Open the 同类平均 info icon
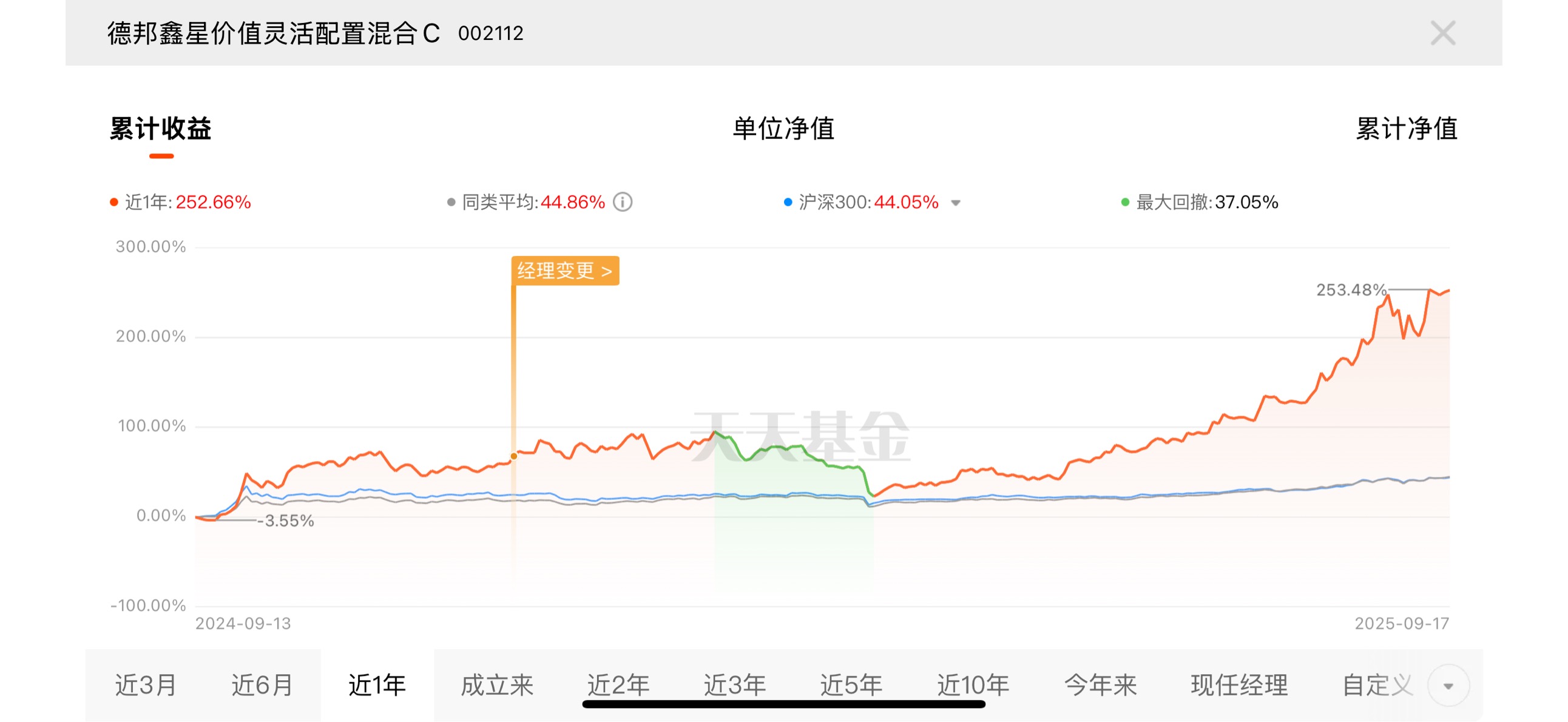 pyautogui.click(x=622, y=202)
